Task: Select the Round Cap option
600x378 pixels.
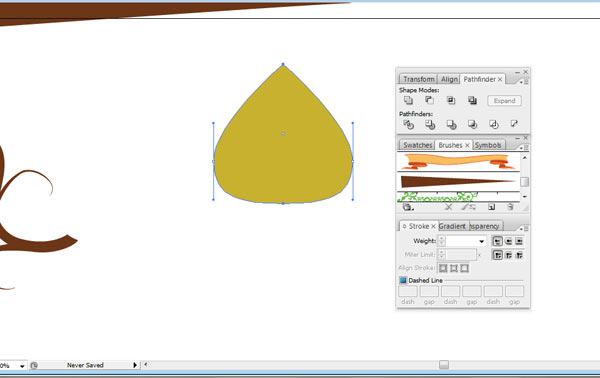Action: (x=508, y=241)
